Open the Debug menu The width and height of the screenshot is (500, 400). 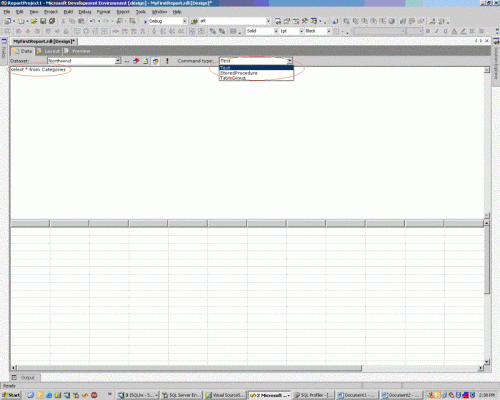85,12
